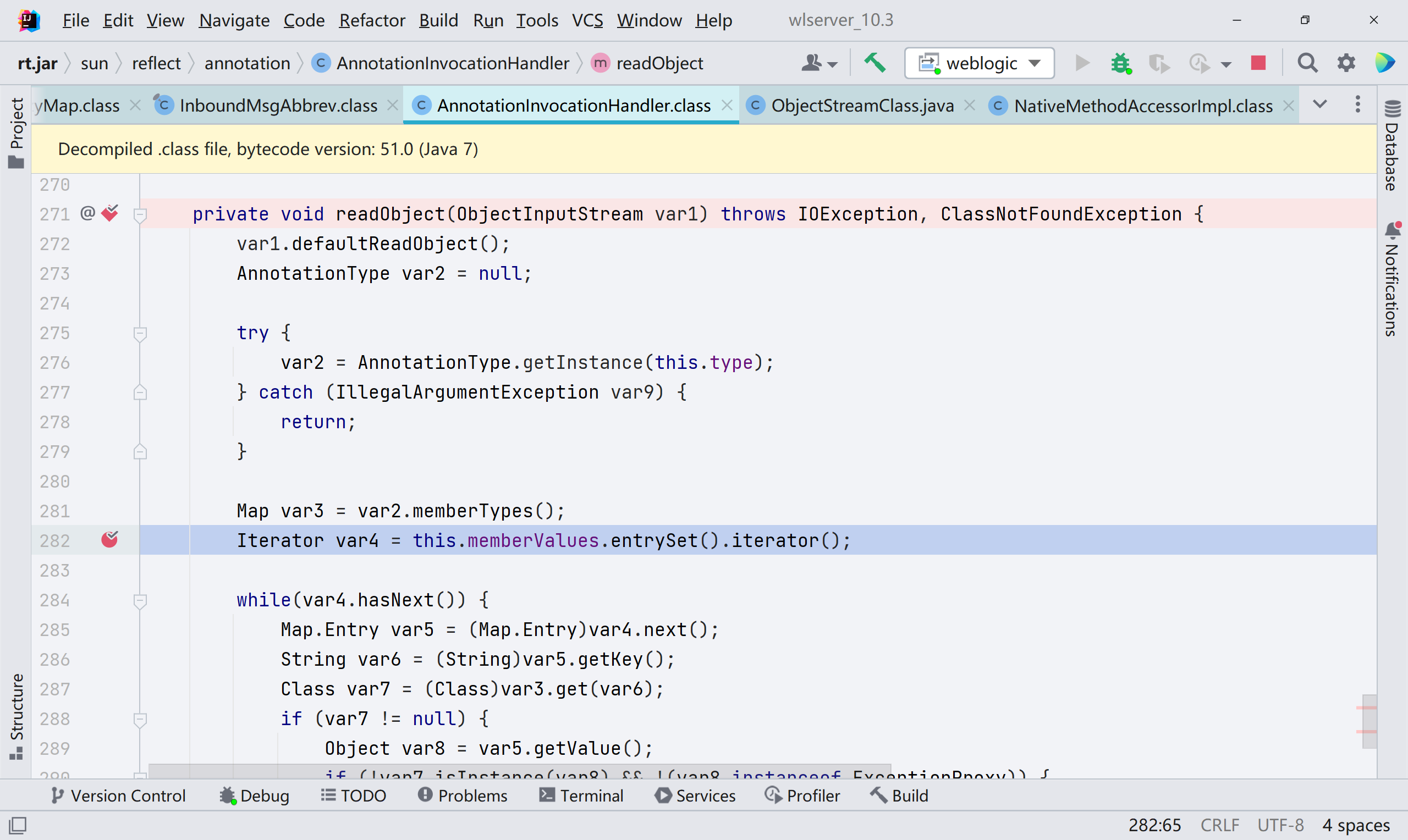Collapse catch block fold at line 277
This screenshot has height=840, width=1408.
click(140, 393)
